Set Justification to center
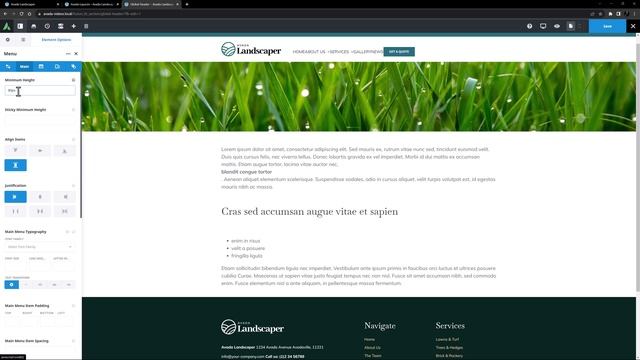 (40, 197)
